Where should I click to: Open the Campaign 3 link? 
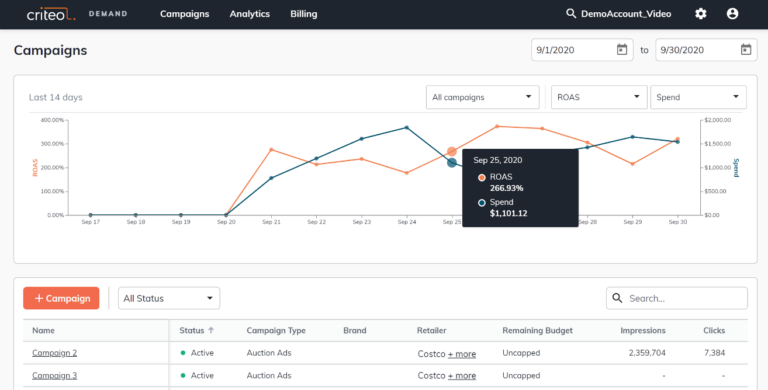click(x=54, y=375)
